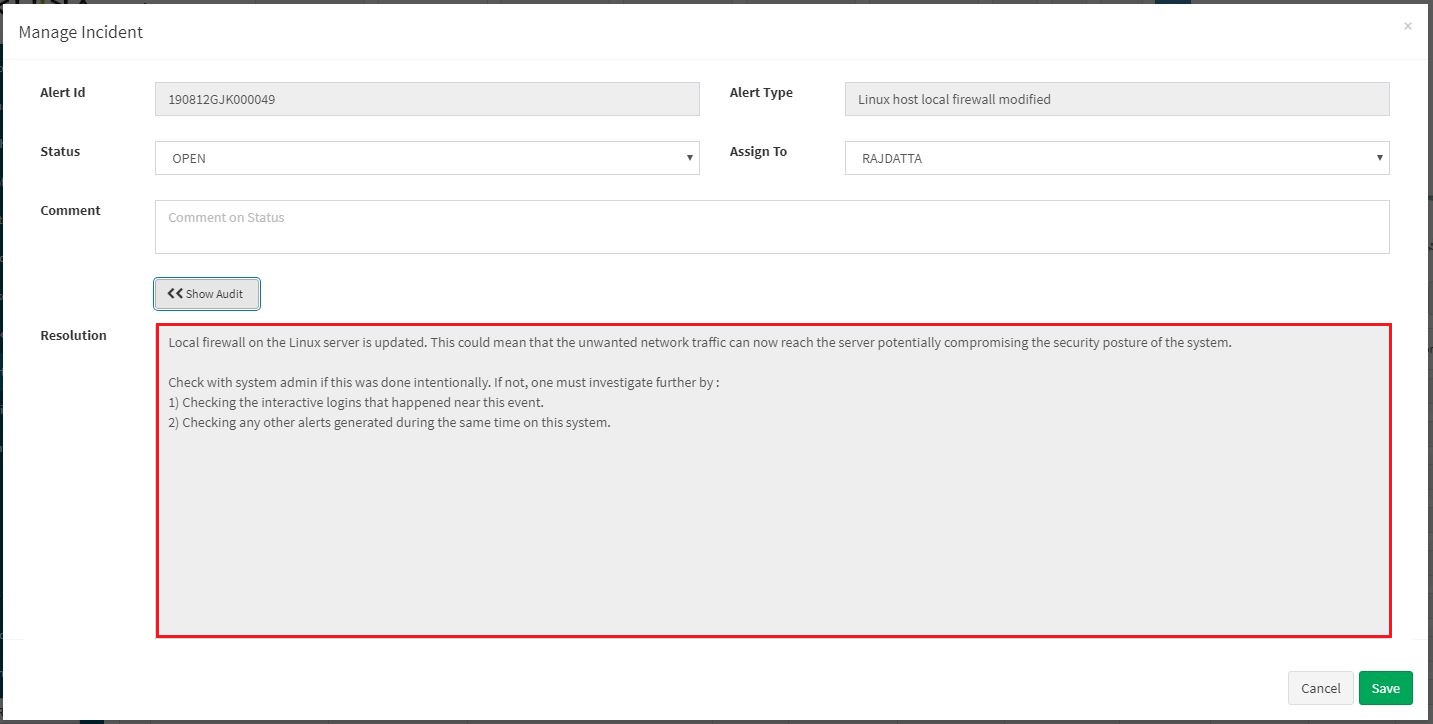
Task: Click the 'Check with system admin' line
Action: pos(444,382)
